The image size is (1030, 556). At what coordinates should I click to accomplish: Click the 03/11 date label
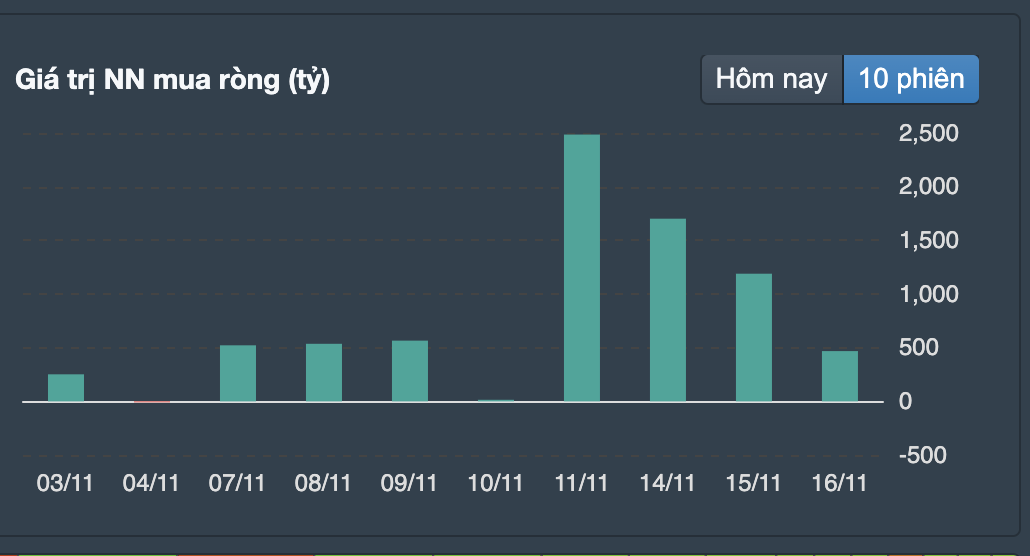tap(65, 483)
